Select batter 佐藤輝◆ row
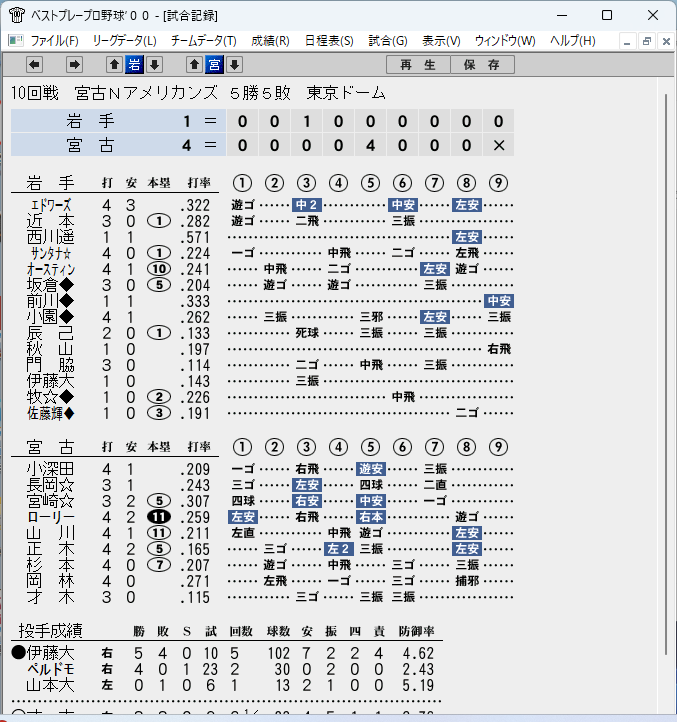The height and width of the screenshot is (722, 677). (50, 413)
